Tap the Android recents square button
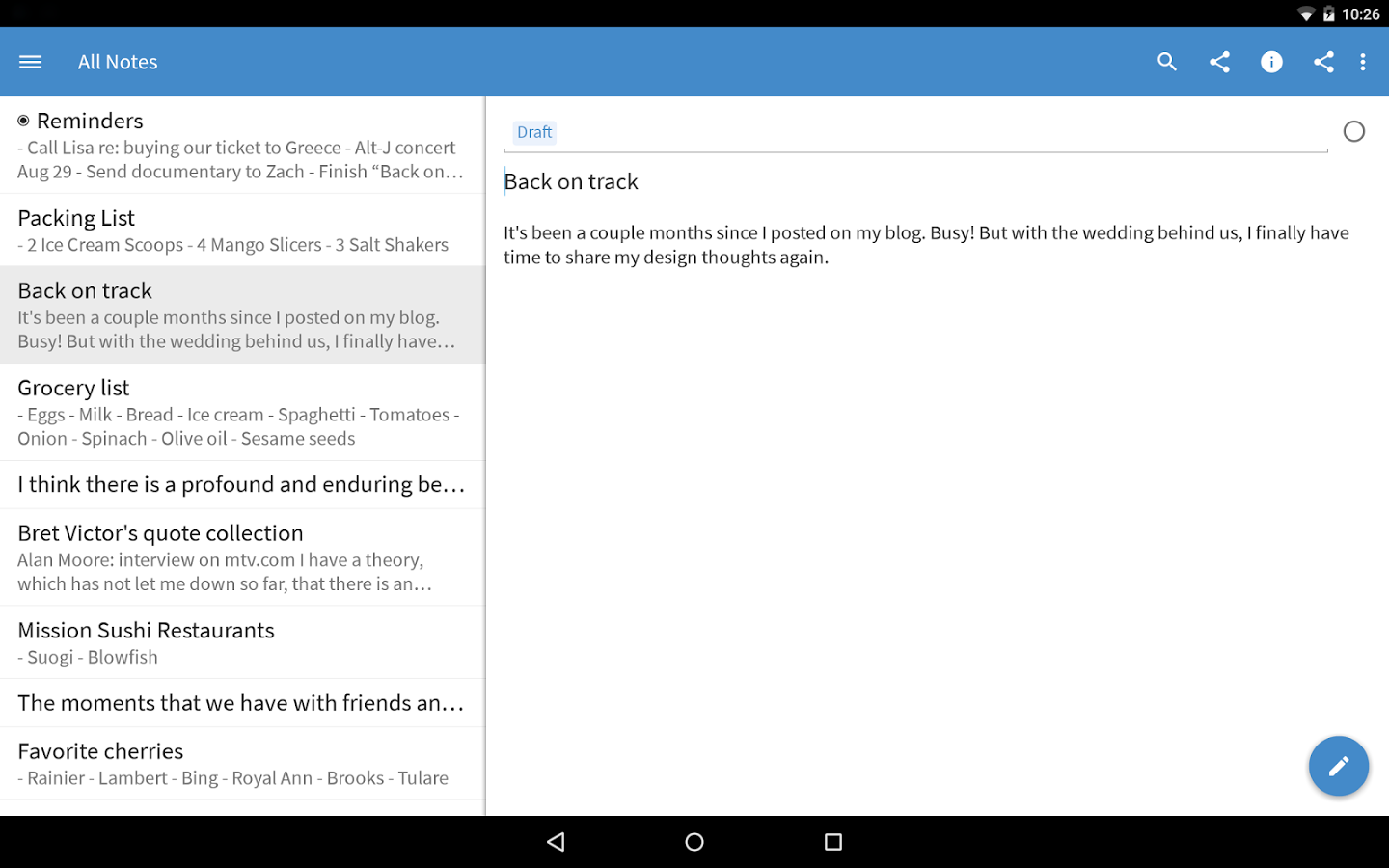This screenshot has width=1389, height=868. [x=832, y=841]
